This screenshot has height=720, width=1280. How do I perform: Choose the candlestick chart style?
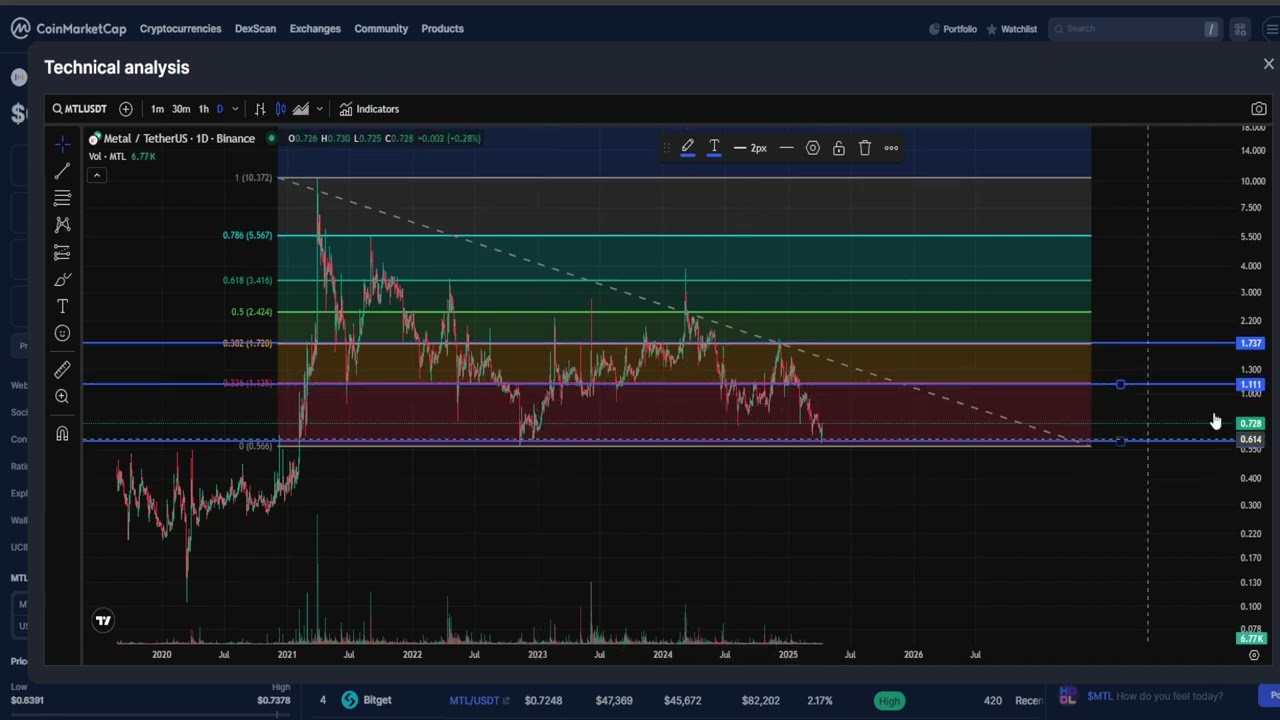[281, 109]
